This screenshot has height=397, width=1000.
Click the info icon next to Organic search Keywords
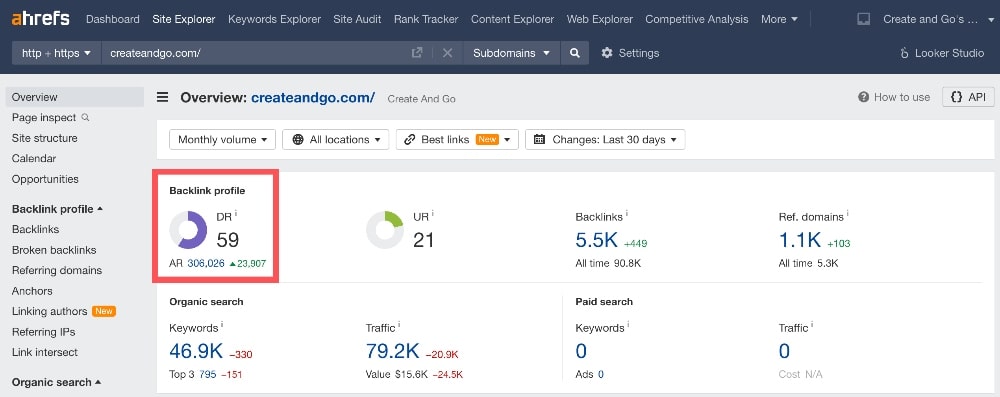(x=221, y=325)
